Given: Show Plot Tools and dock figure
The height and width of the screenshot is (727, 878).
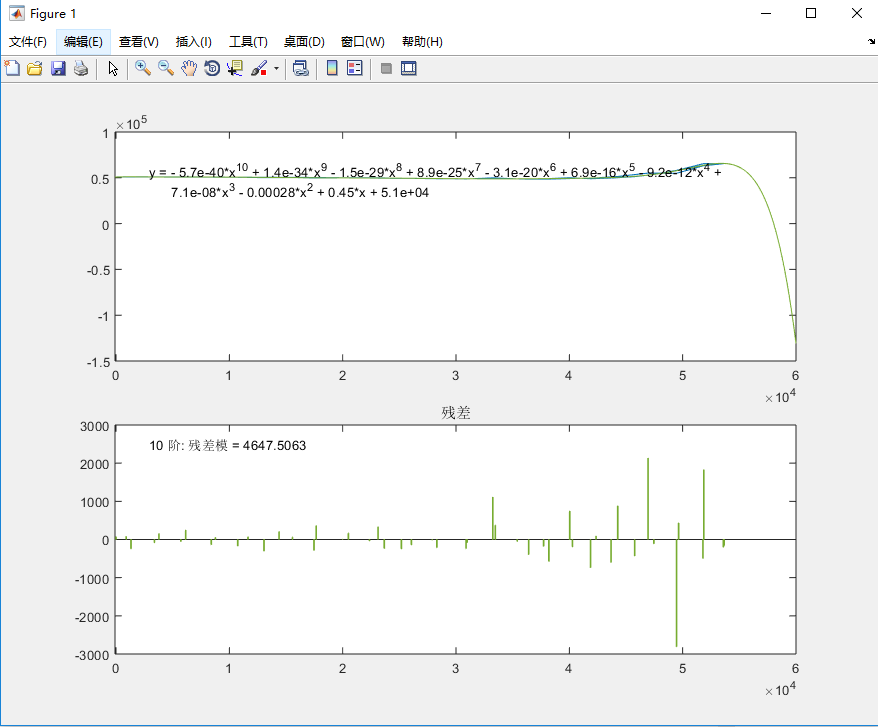Looking at the screenshot, I should pos(408,68).
